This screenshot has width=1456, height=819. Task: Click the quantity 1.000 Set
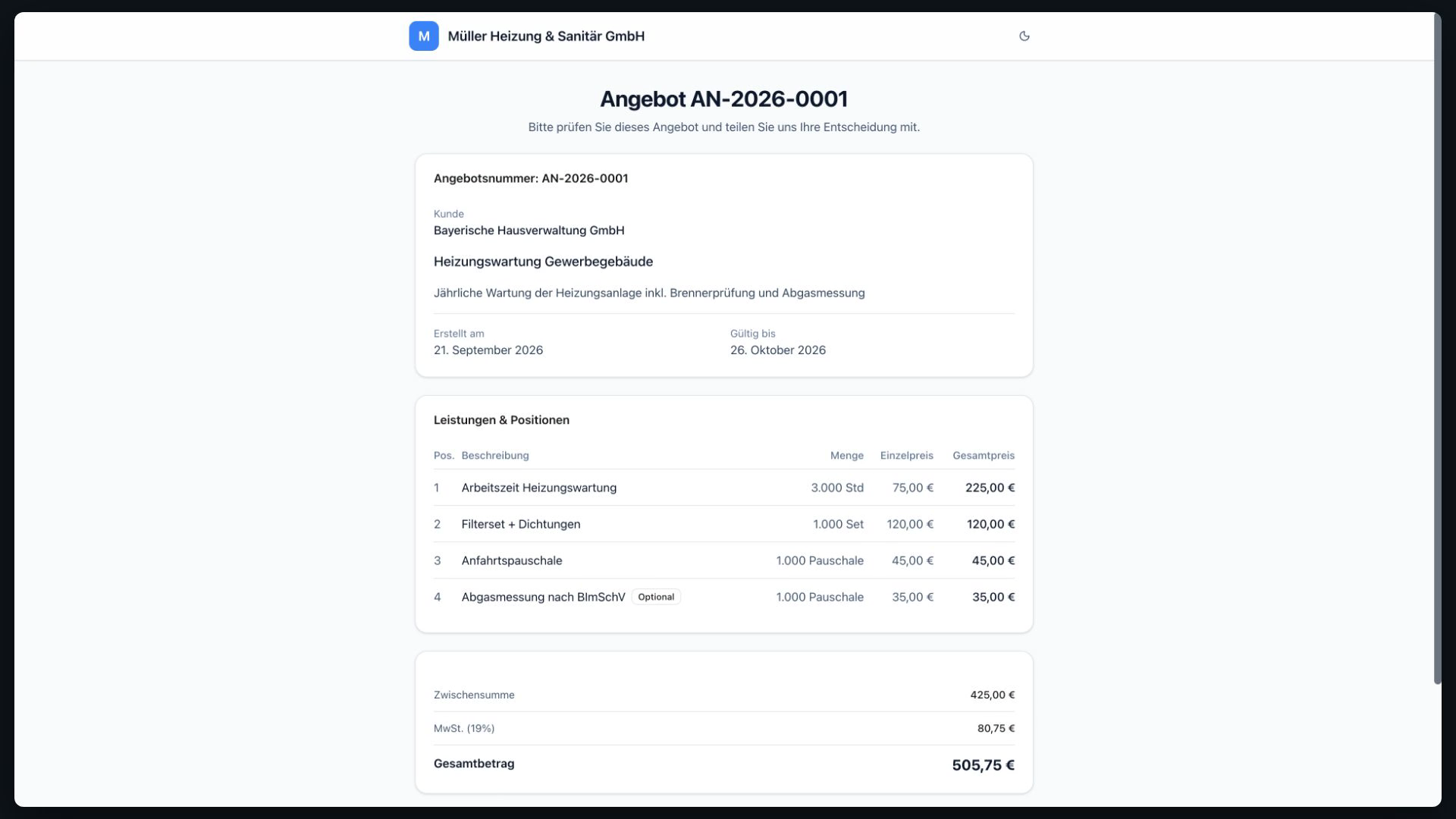(x=838, y=524)
